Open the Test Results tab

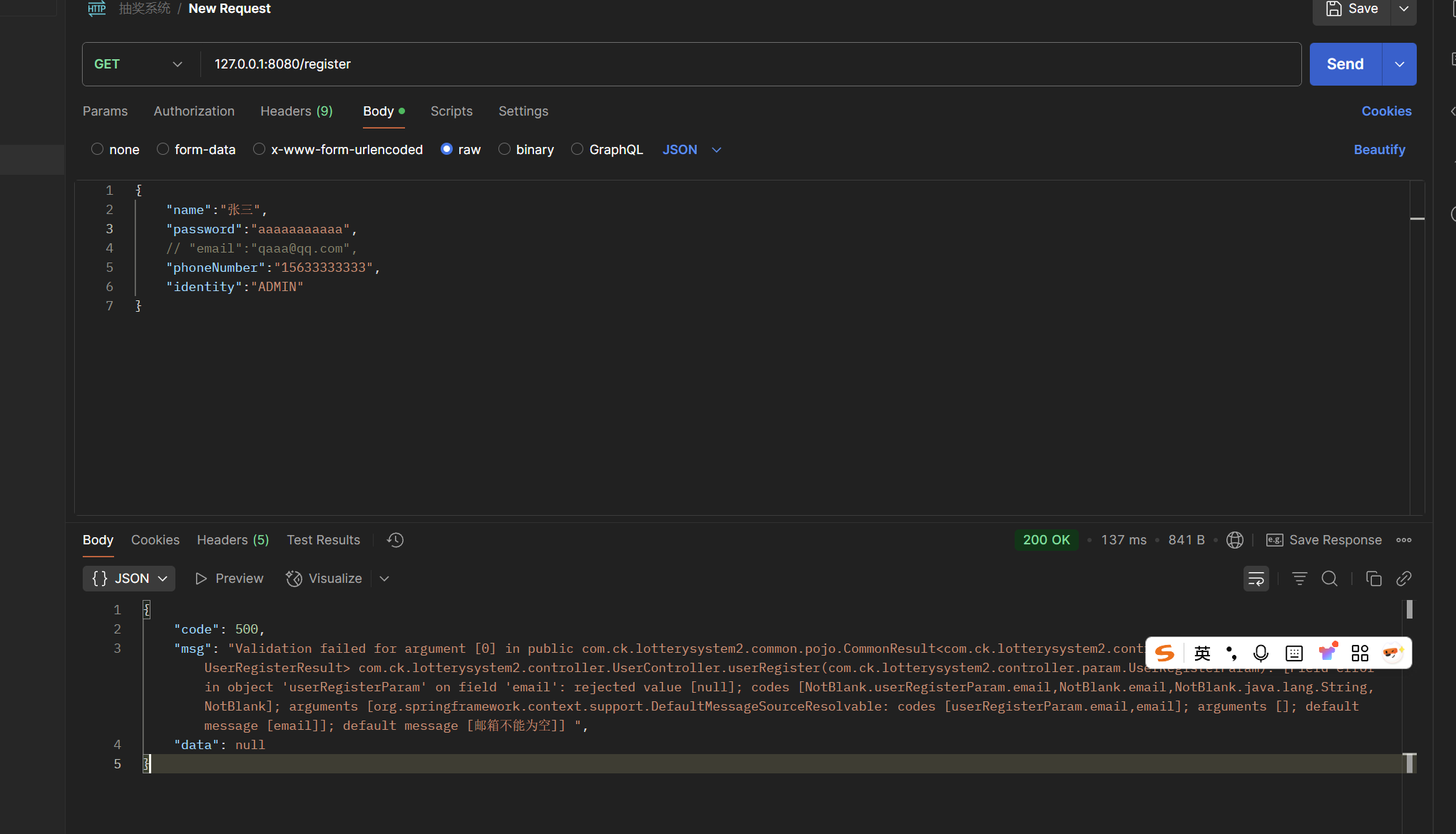click(x=323, y=540)
